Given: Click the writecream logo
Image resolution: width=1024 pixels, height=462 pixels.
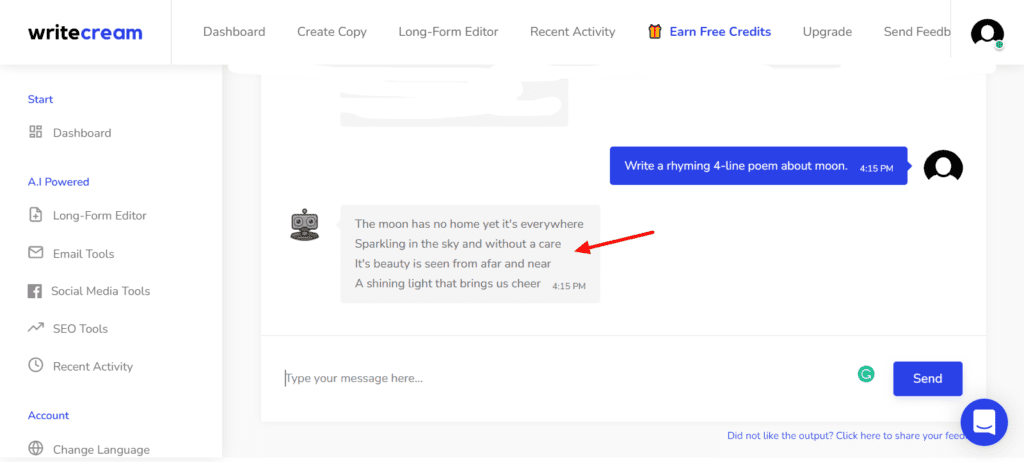Looking at the screenshot, I should (x=85, y=32).
